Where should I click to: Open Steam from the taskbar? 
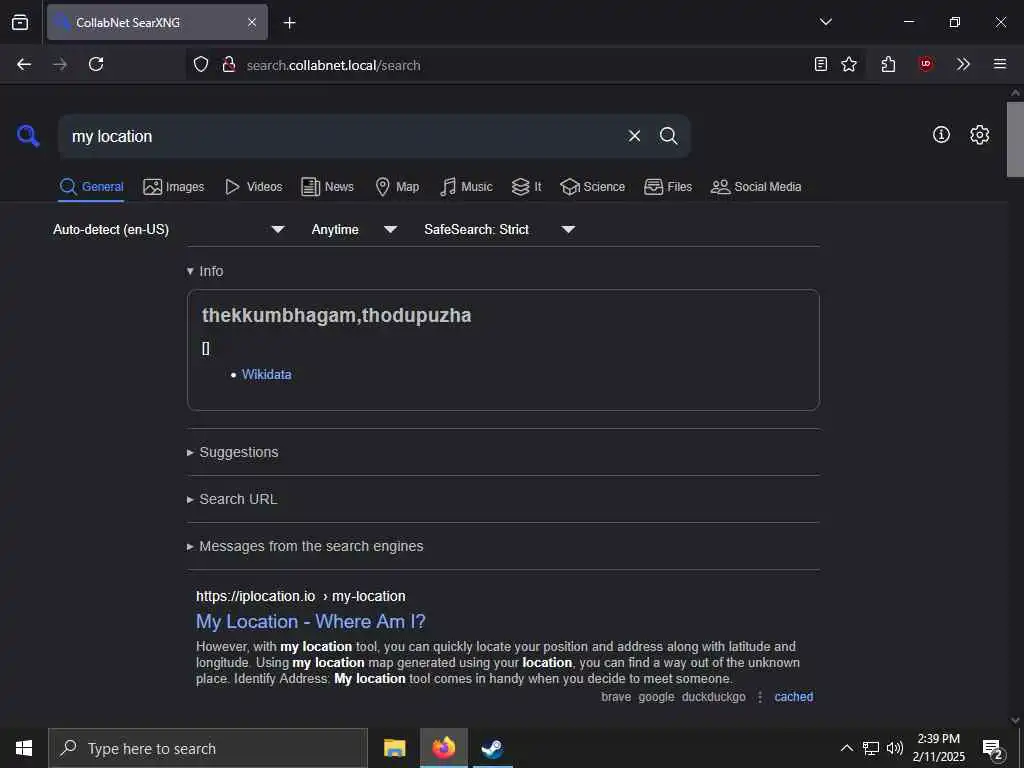coord(492,748)
